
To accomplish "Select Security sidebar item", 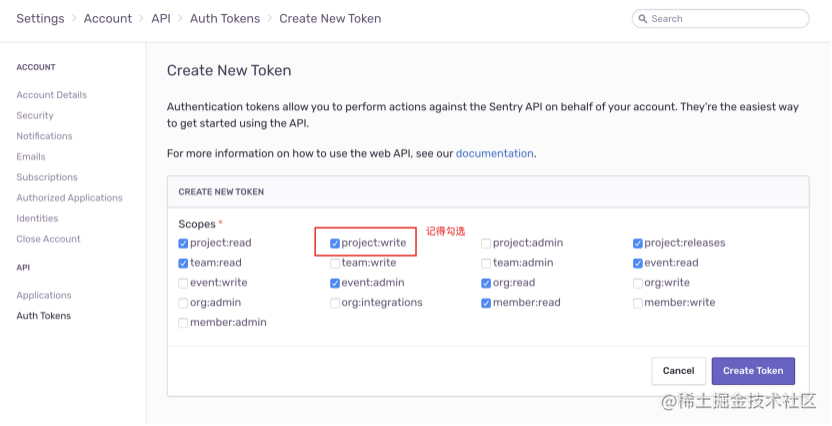I will coord(35,116).
